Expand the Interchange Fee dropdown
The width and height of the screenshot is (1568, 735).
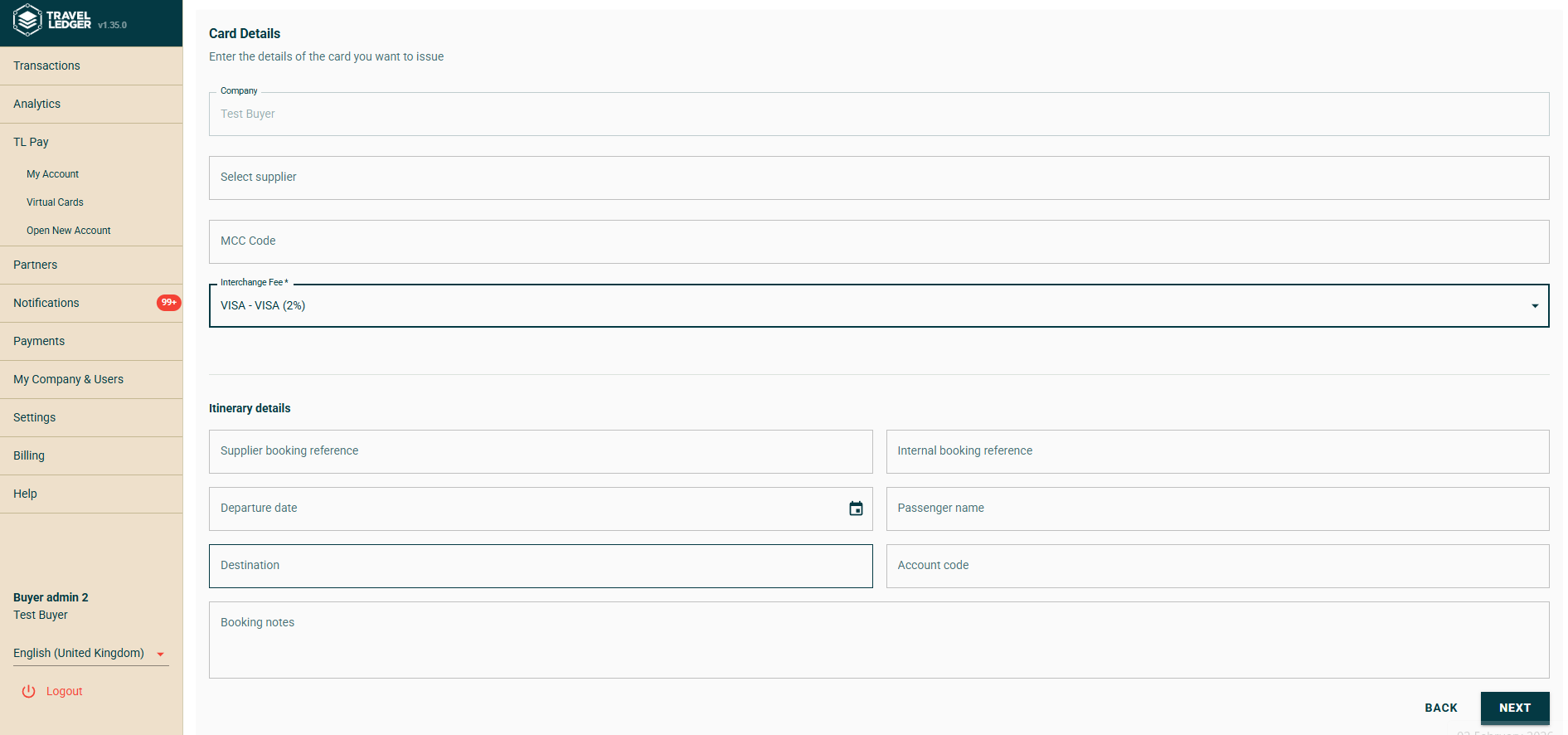click(1534, 306)
